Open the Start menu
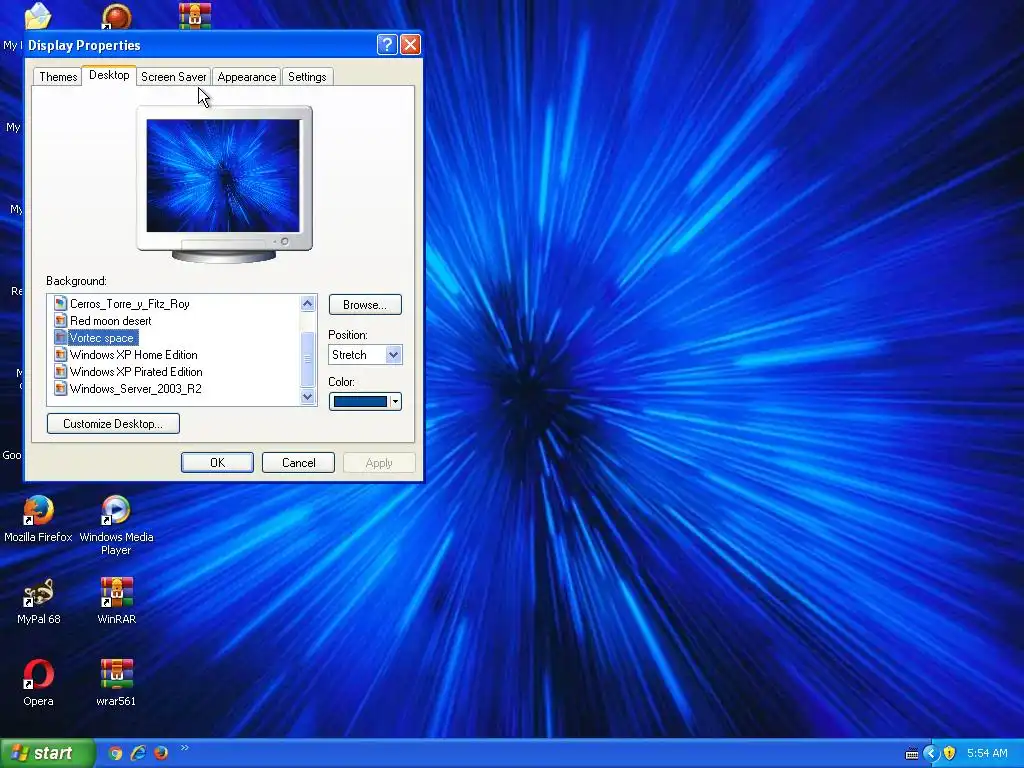The width and height of the screenshot is (1024, 768). [47, 754]
